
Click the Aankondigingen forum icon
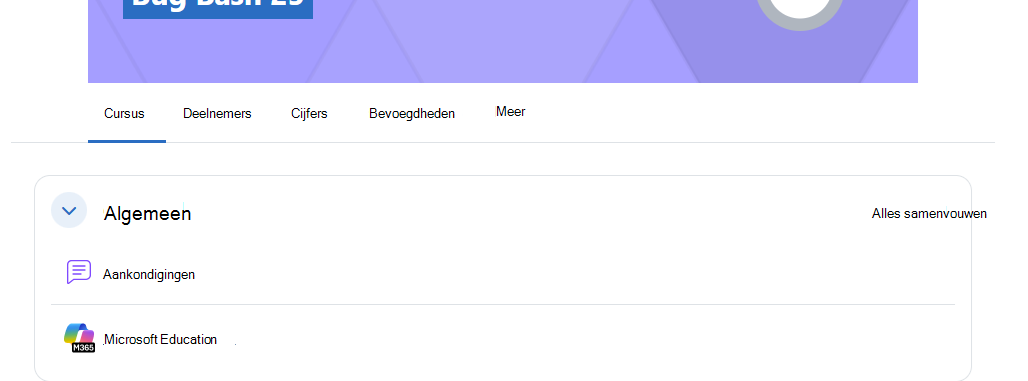click(79, 271)
